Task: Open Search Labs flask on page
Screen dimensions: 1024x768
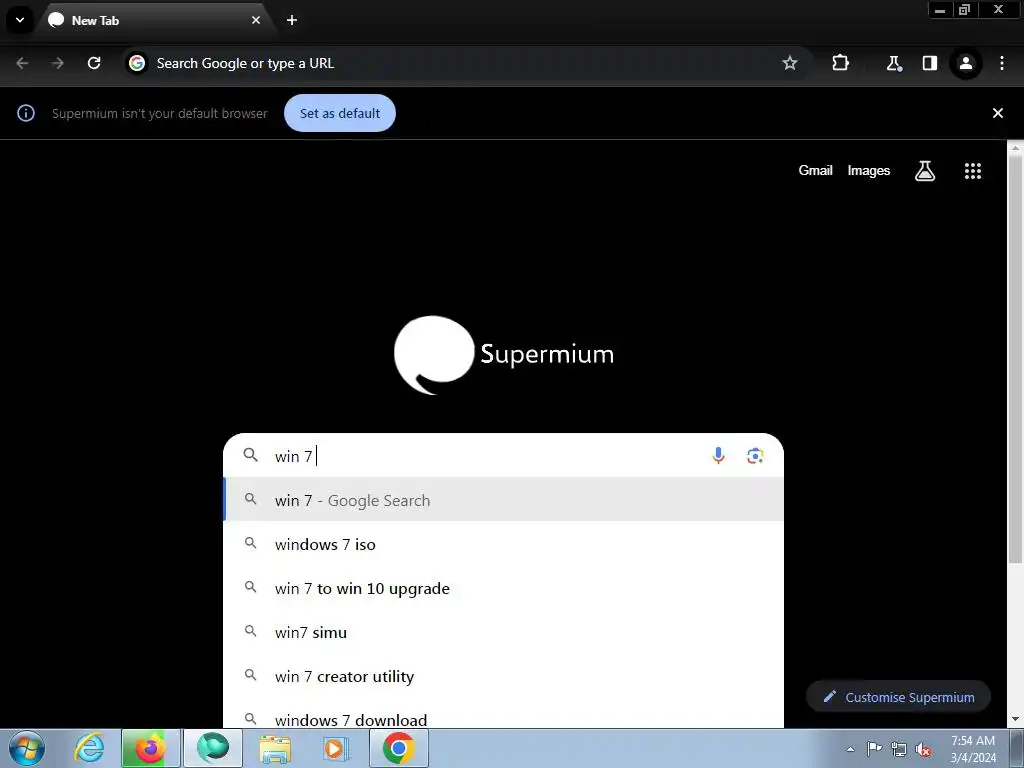Action: (x=925, y=171)
